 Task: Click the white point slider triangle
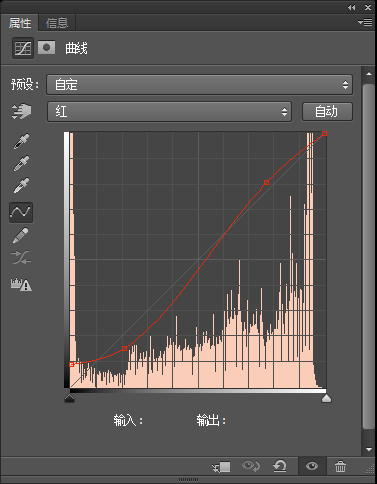tap(326, 398)
